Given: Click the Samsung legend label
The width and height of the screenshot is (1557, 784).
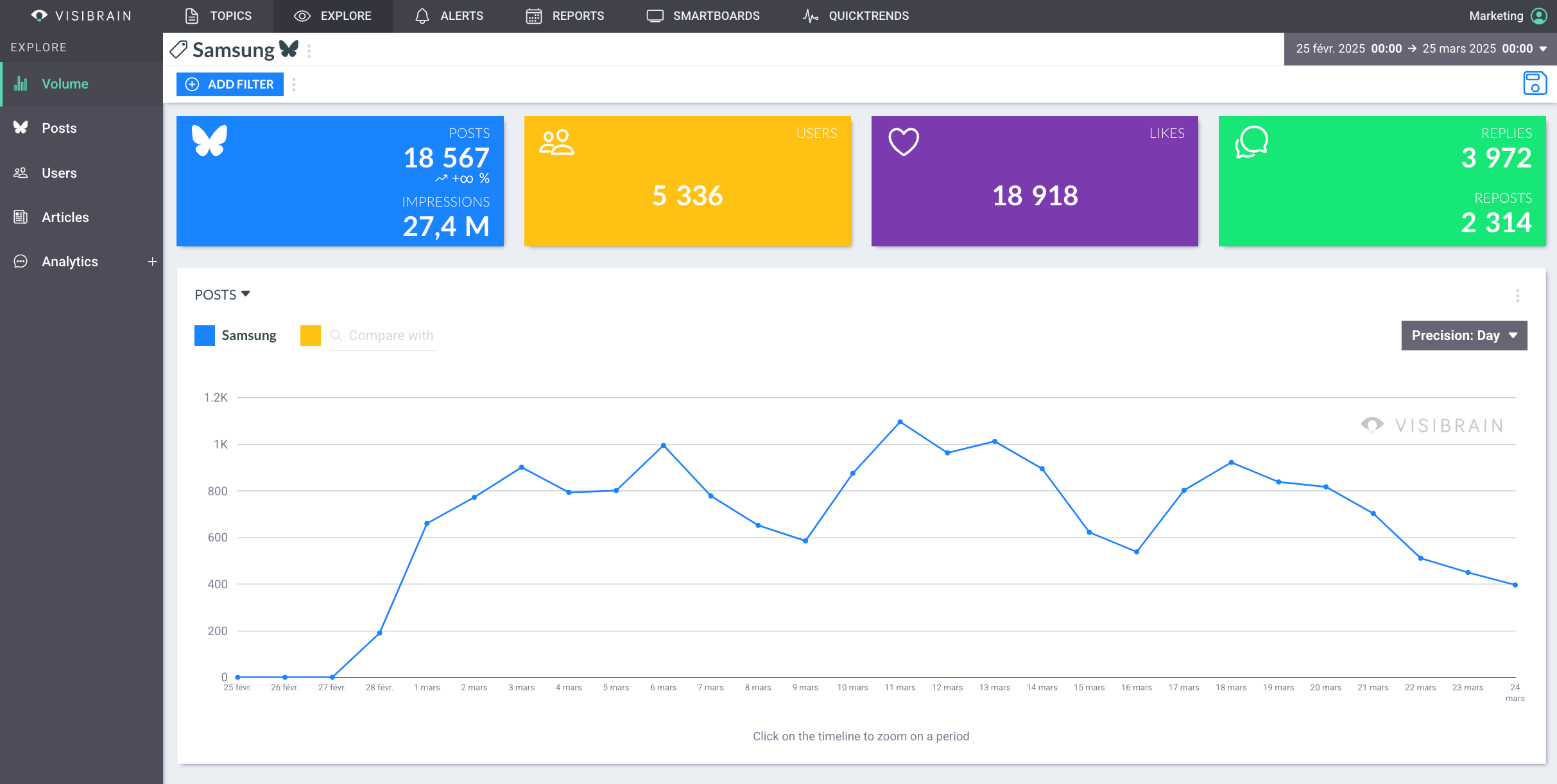Looking at the screenshot, I should (249, 336).
